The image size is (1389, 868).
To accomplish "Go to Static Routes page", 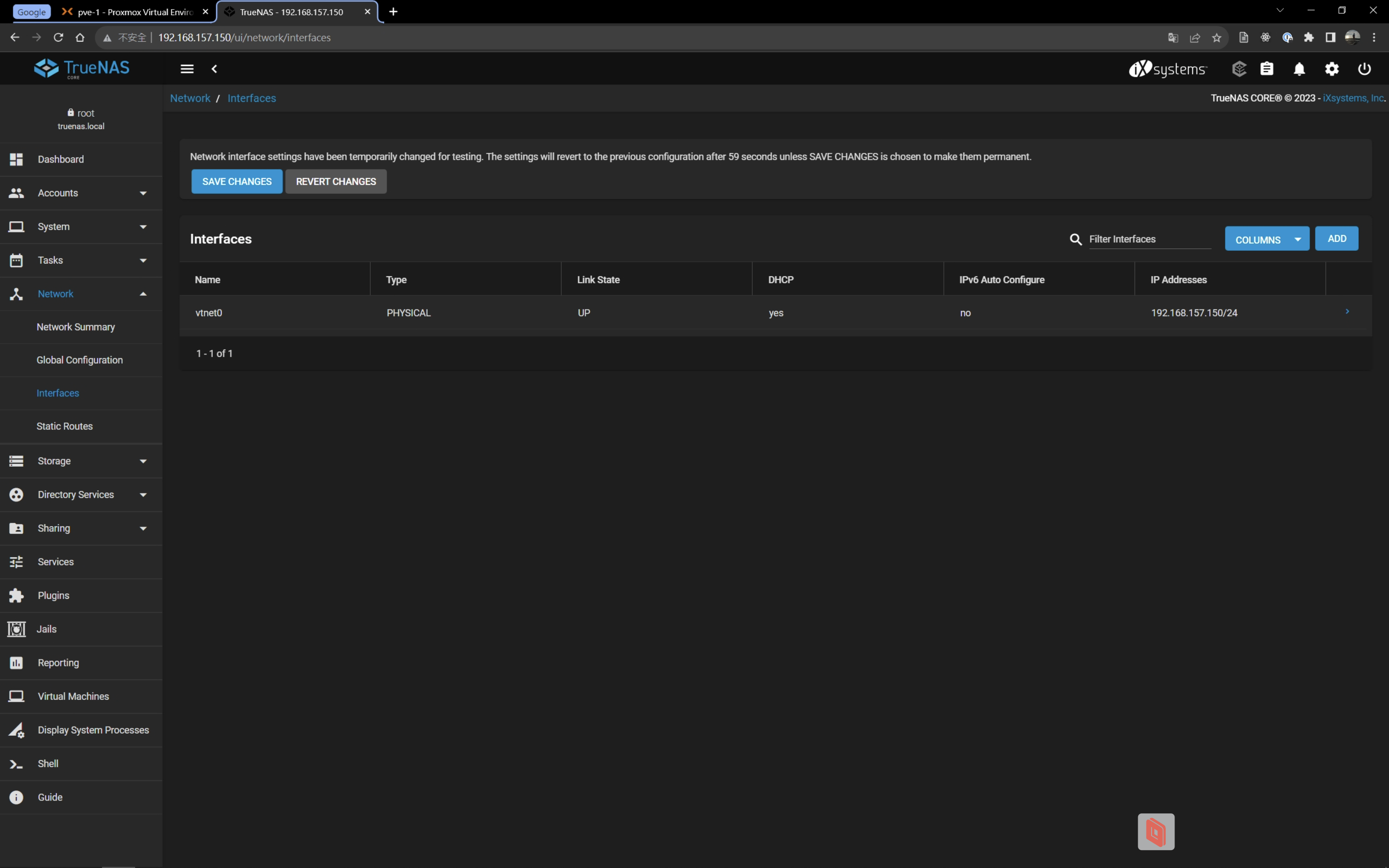I will tap(64, 426).
